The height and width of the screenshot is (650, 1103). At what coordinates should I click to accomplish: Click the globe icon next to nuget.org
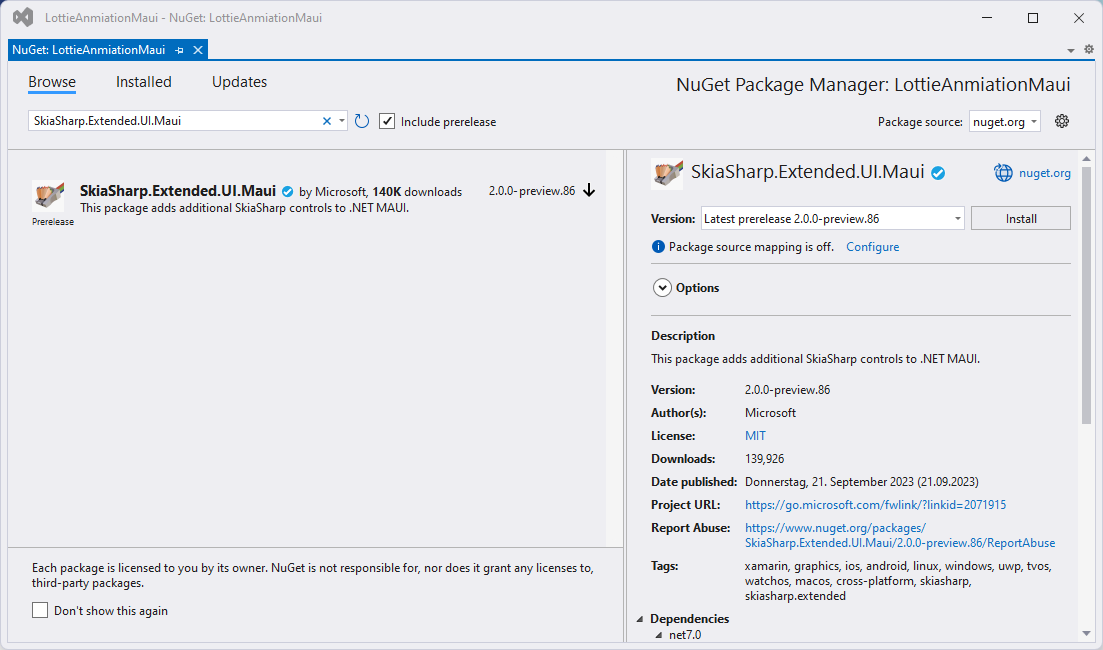(x=1003, y=173)
